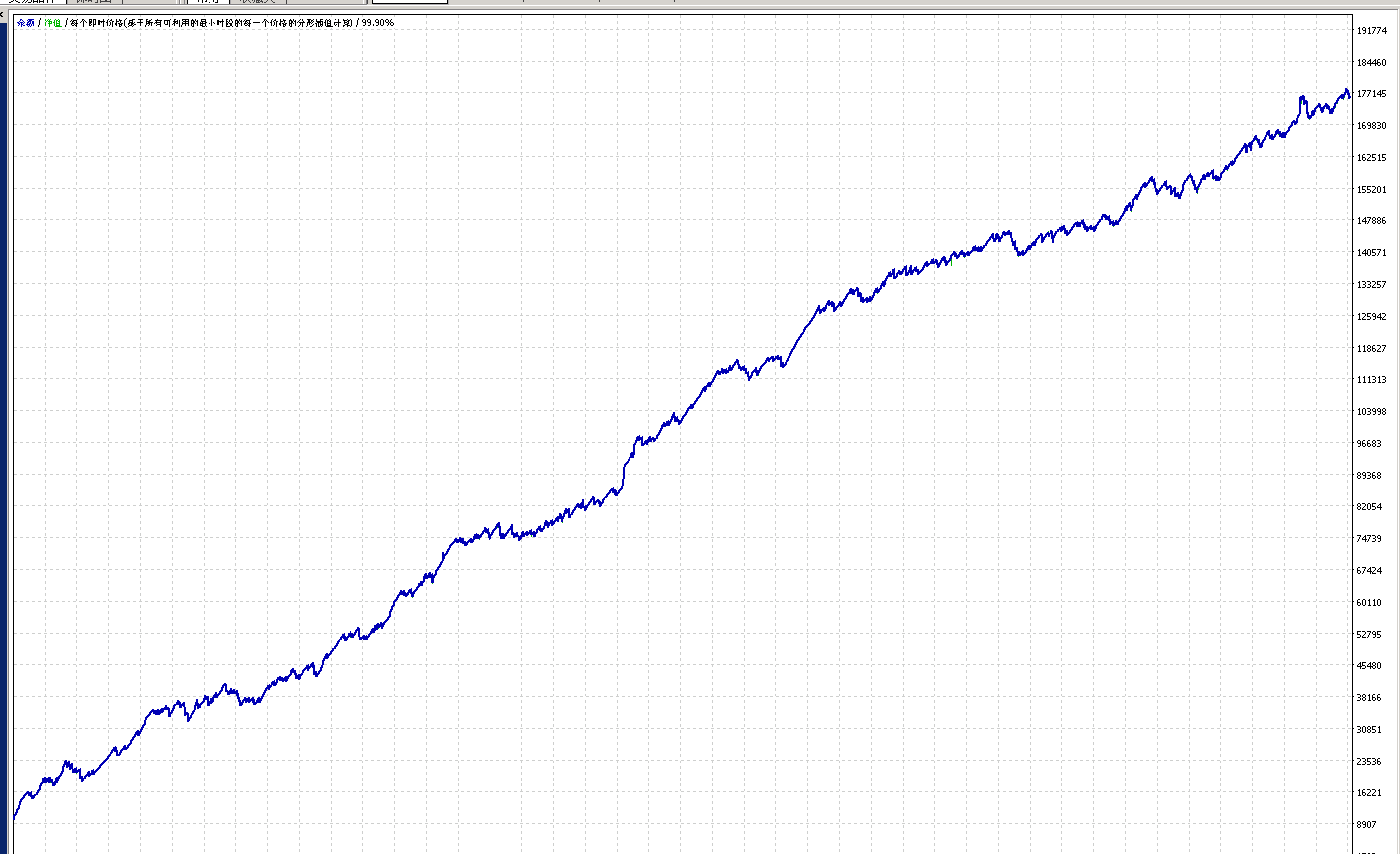The width and height of the screenshot is (1400, 854).
Task: Click the 177145 axis value
Action: pyautogui.click(x=1371, y=94)
